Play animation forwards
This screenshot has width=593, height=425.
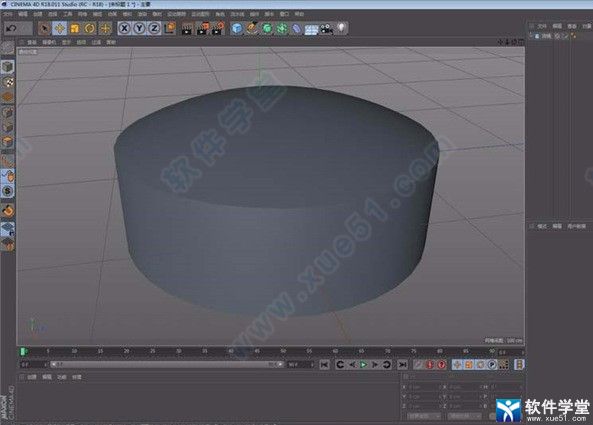(x=363, y=365)
